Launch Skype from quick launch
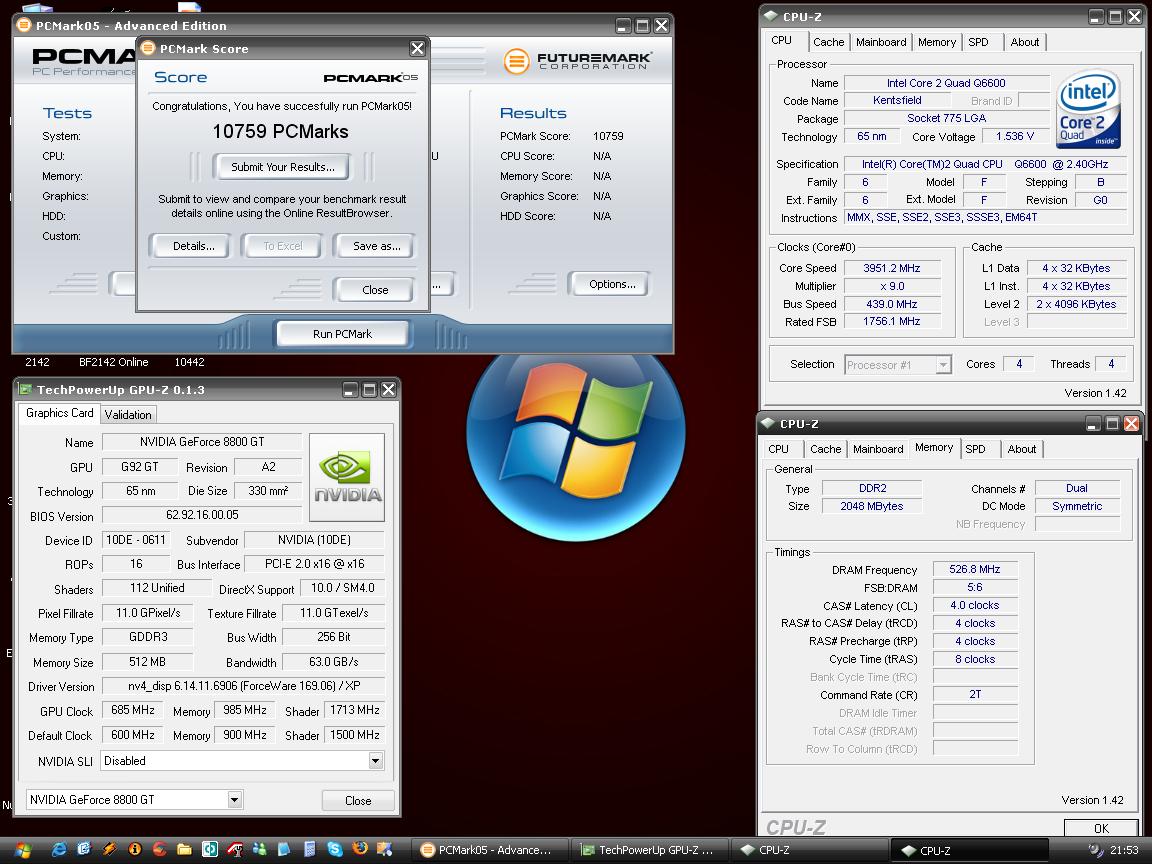This screenshot has height=864, width=1152. [x=335, y=849]
